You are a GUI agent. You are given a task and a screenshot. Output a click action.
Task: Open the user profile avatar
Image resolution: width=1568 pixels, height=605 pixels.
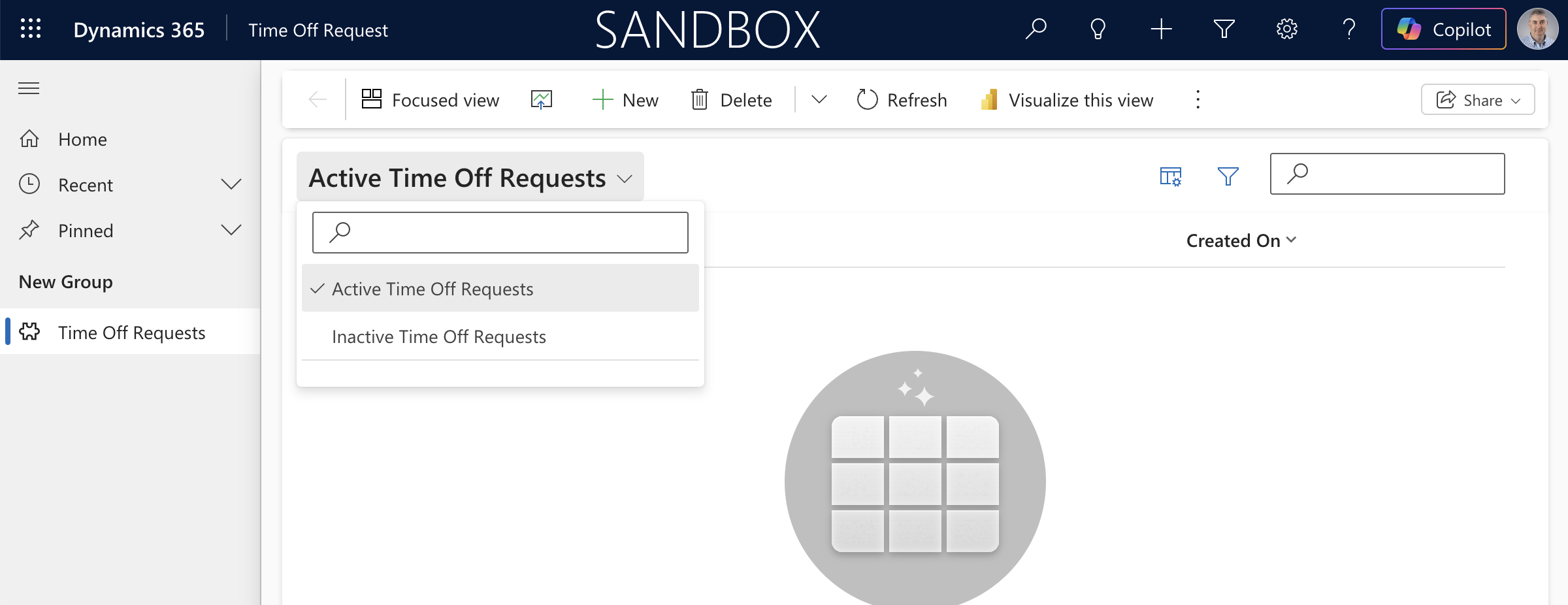[x=1537, y=29]
